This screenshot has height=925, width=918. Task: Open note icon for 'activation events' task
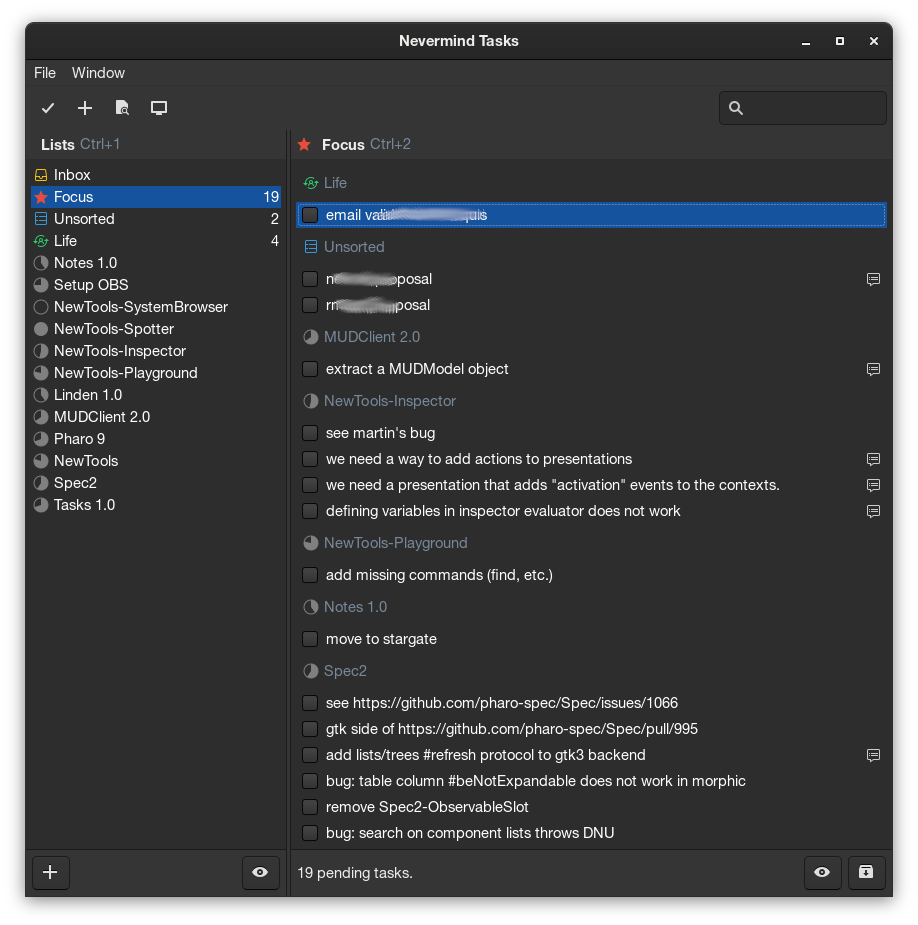(x=873, y=485)
